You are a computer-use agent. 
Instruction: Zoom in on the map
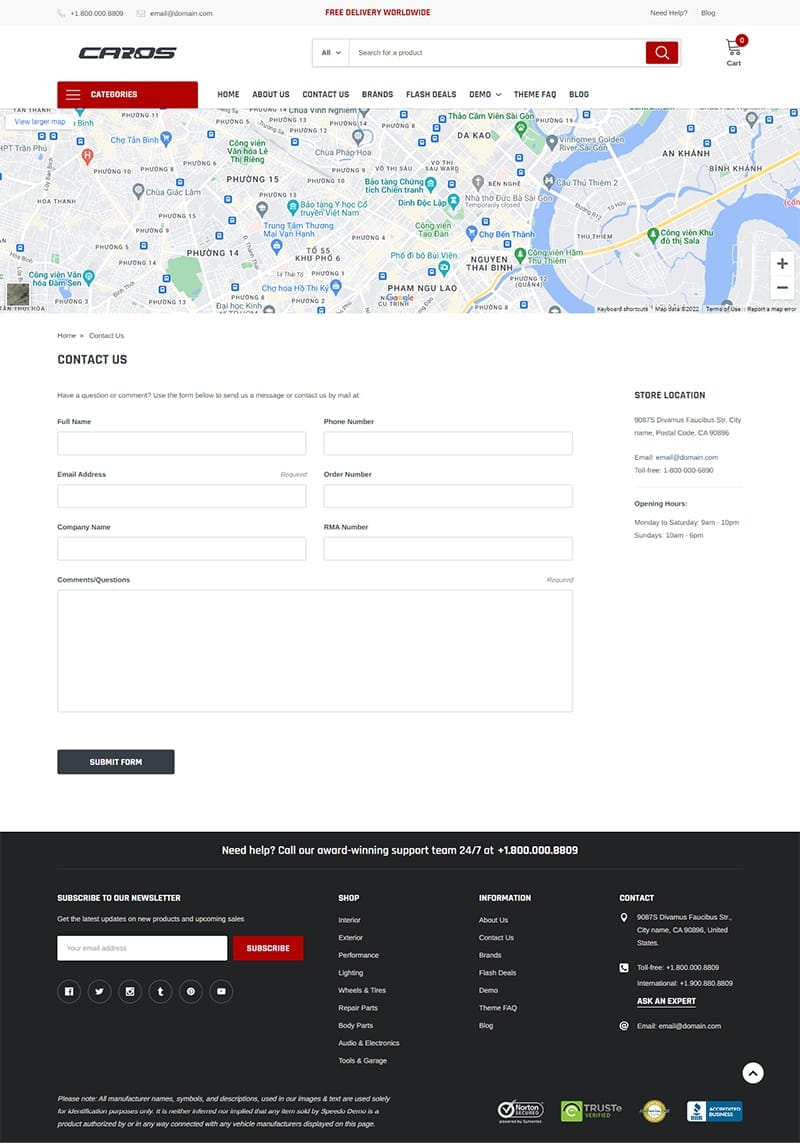782,264
